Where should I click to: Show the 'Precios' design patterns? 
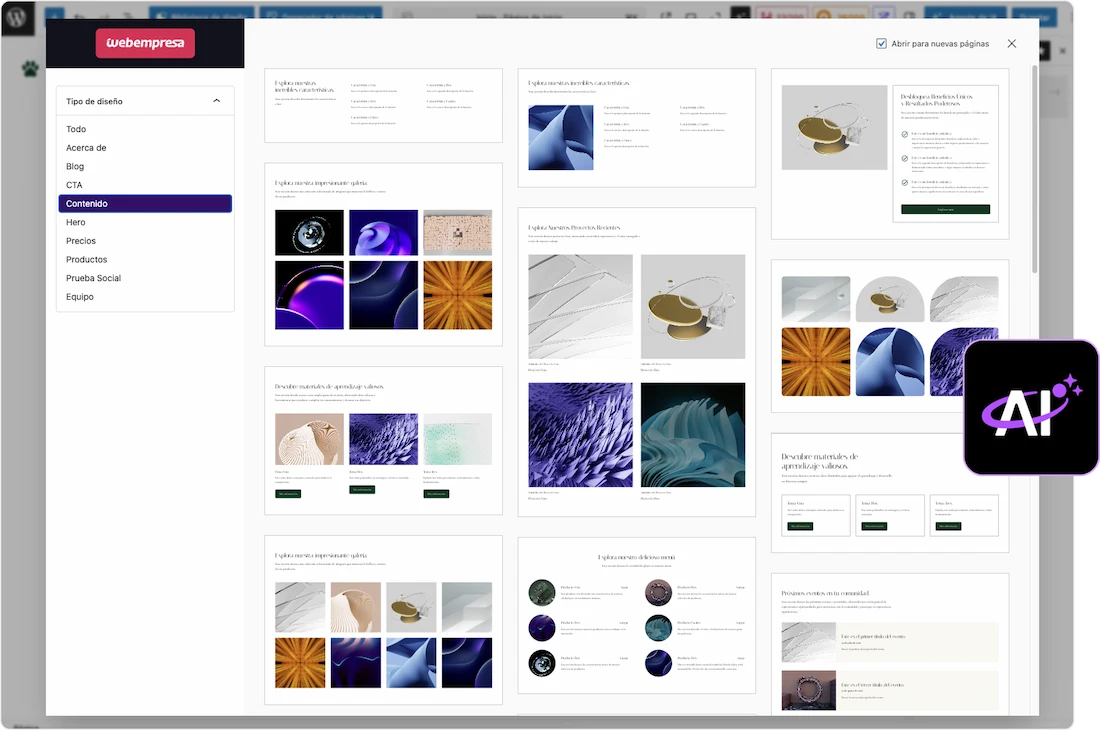[81, 241]
